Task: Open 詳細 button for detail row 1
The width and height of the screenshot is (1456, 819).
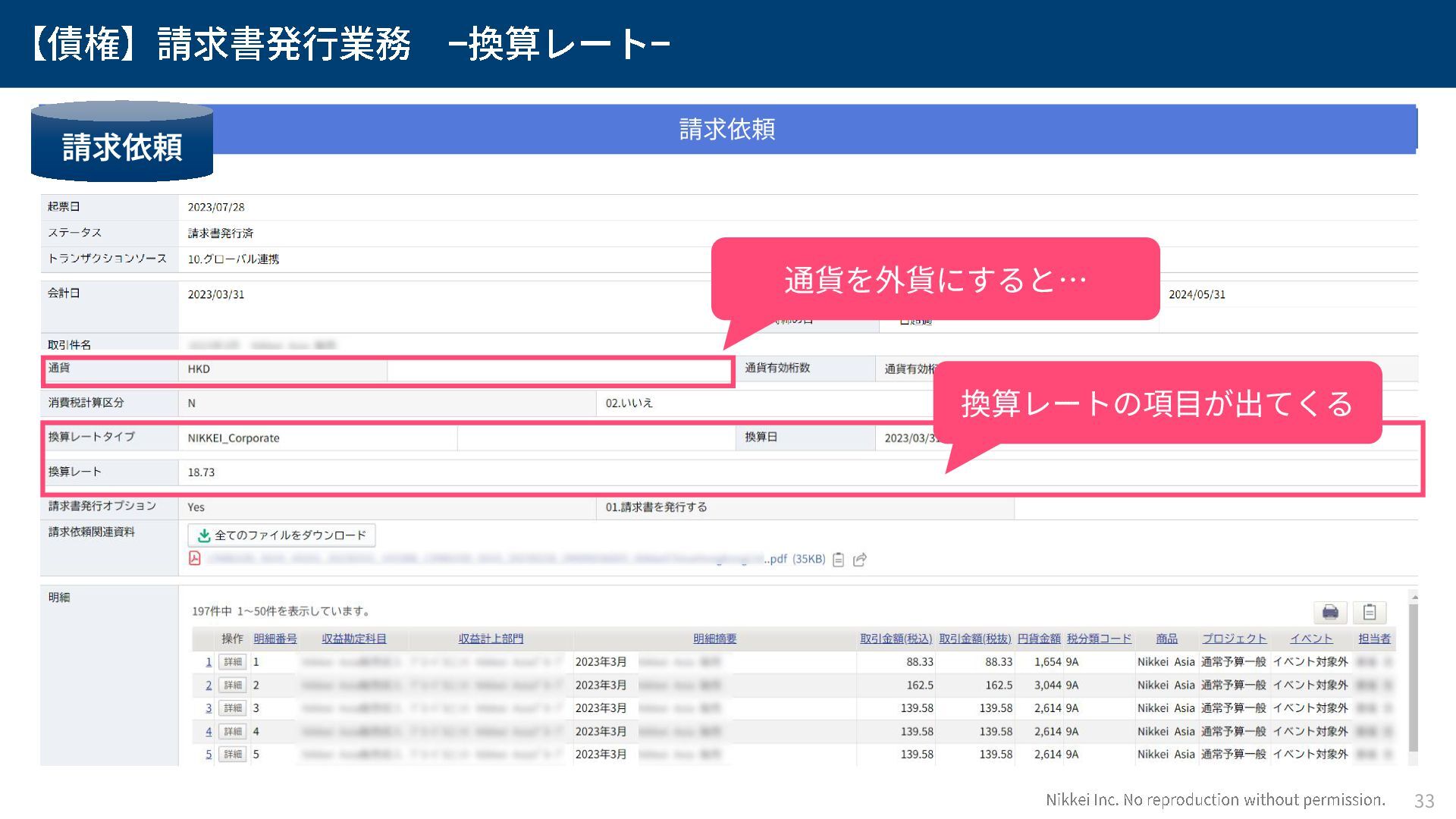Action: 232,662
